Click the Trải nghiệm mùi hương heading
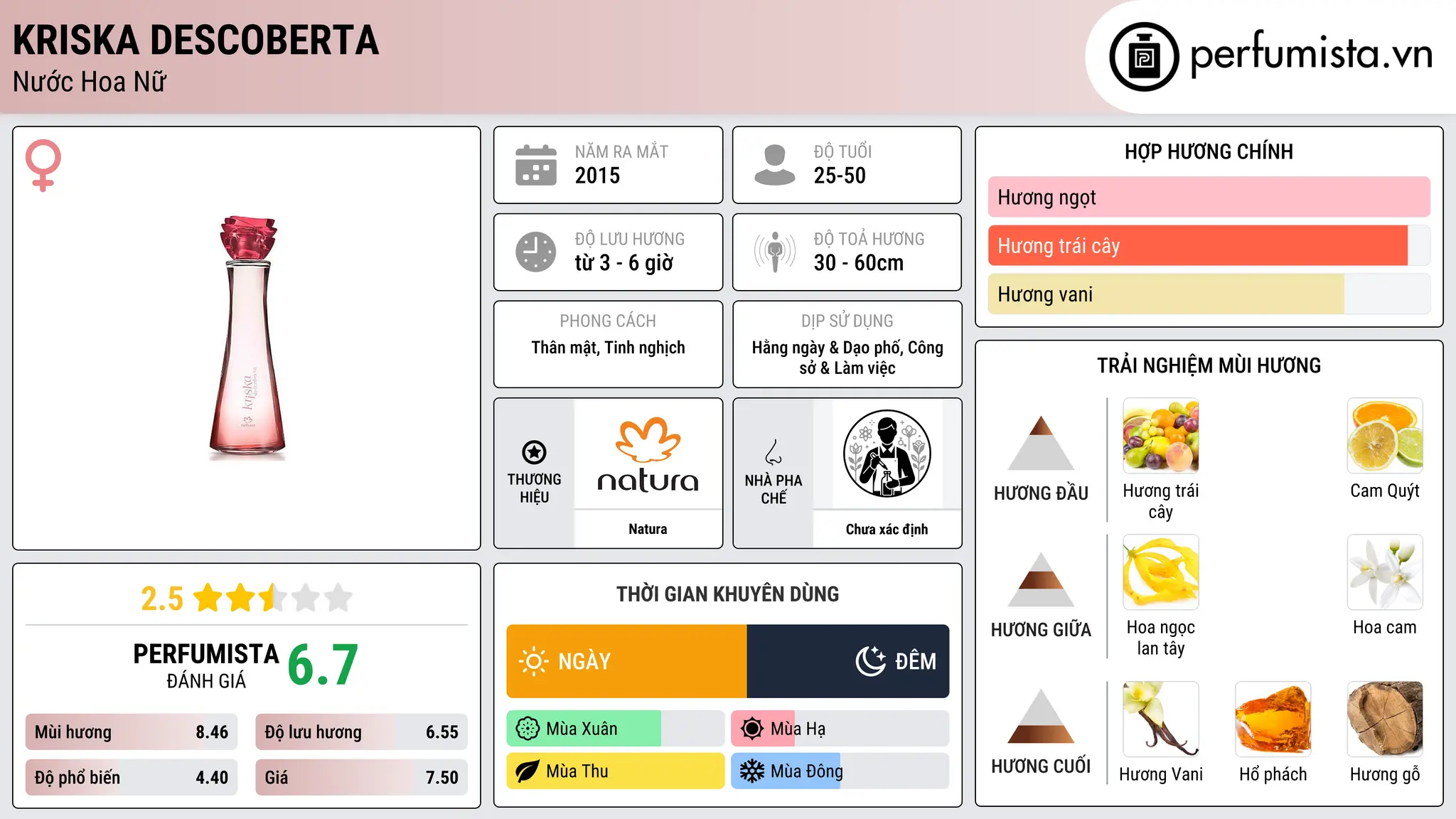 coord(1209,365)
